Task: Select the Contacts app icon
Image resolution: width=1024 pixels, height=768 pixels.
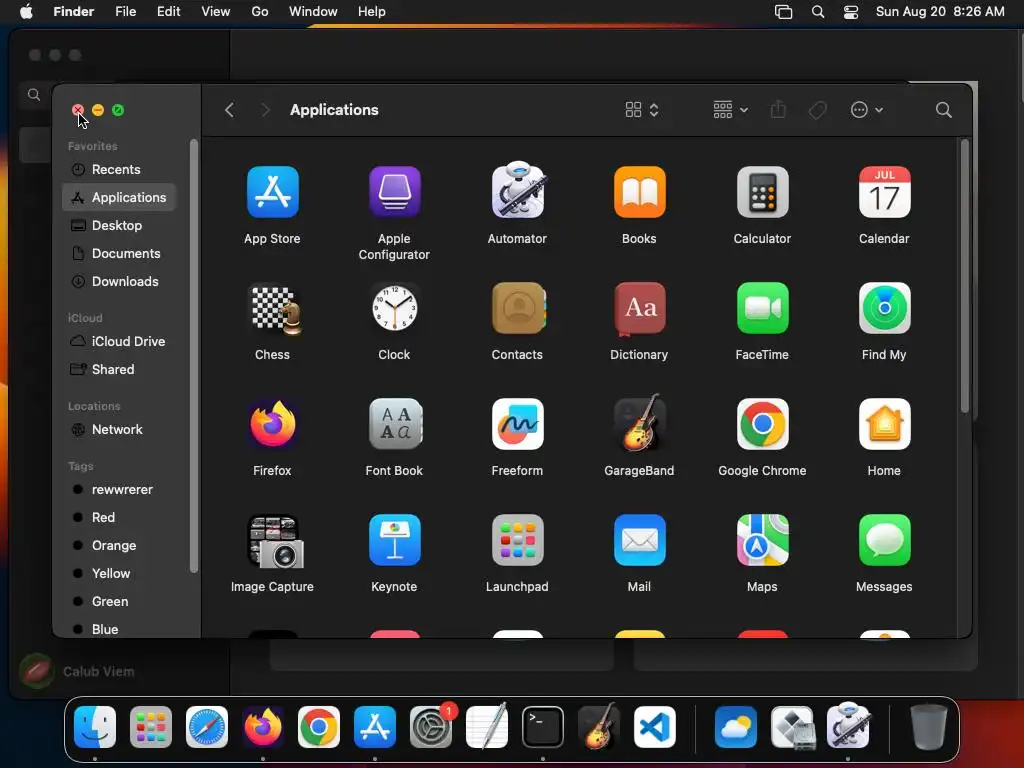Action: 517,308
